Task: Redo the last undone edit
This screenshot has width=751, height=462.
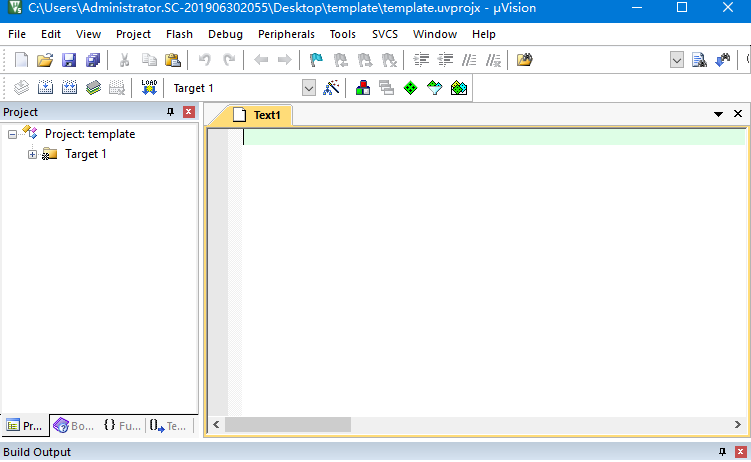Action: pos(229,60)
